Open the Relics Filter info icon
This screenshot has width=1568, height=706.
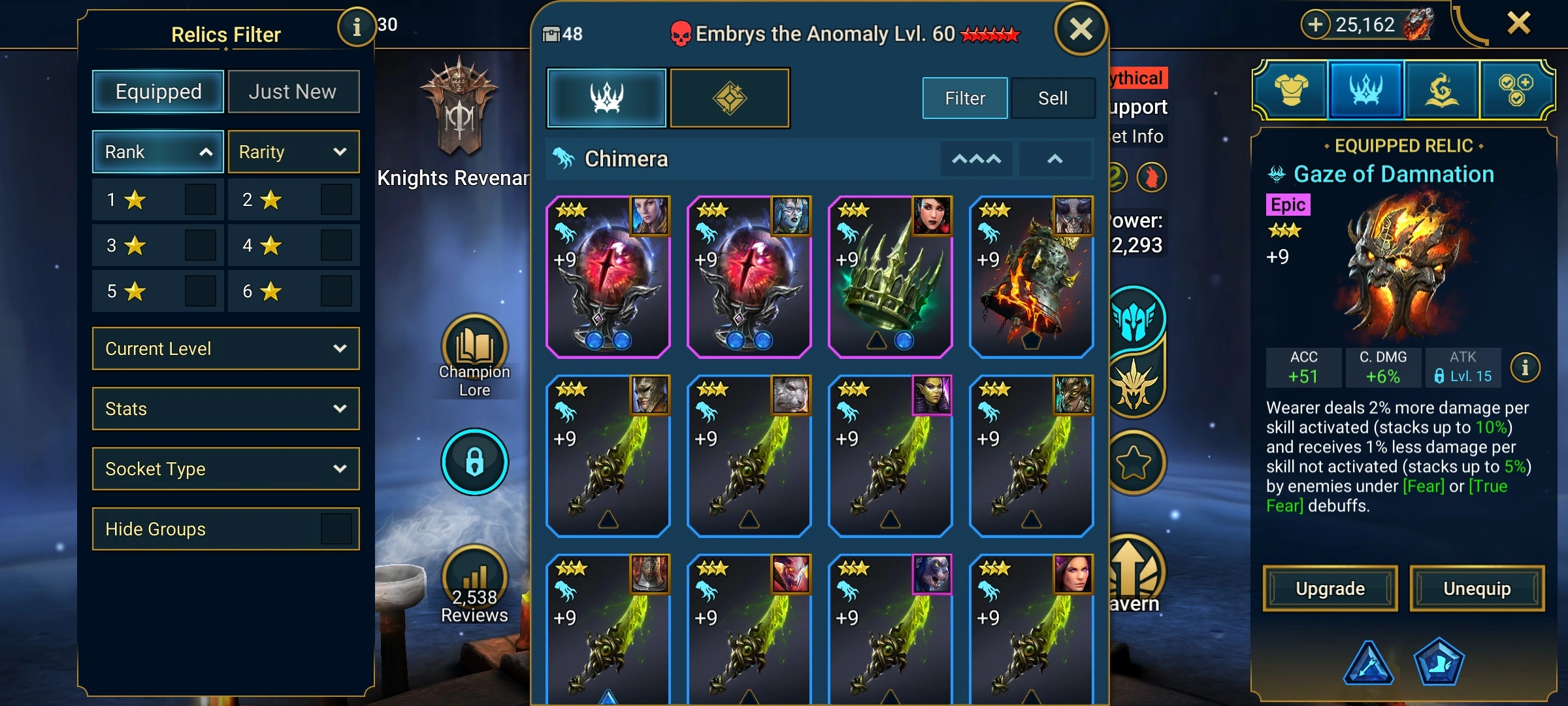(356, 27)
